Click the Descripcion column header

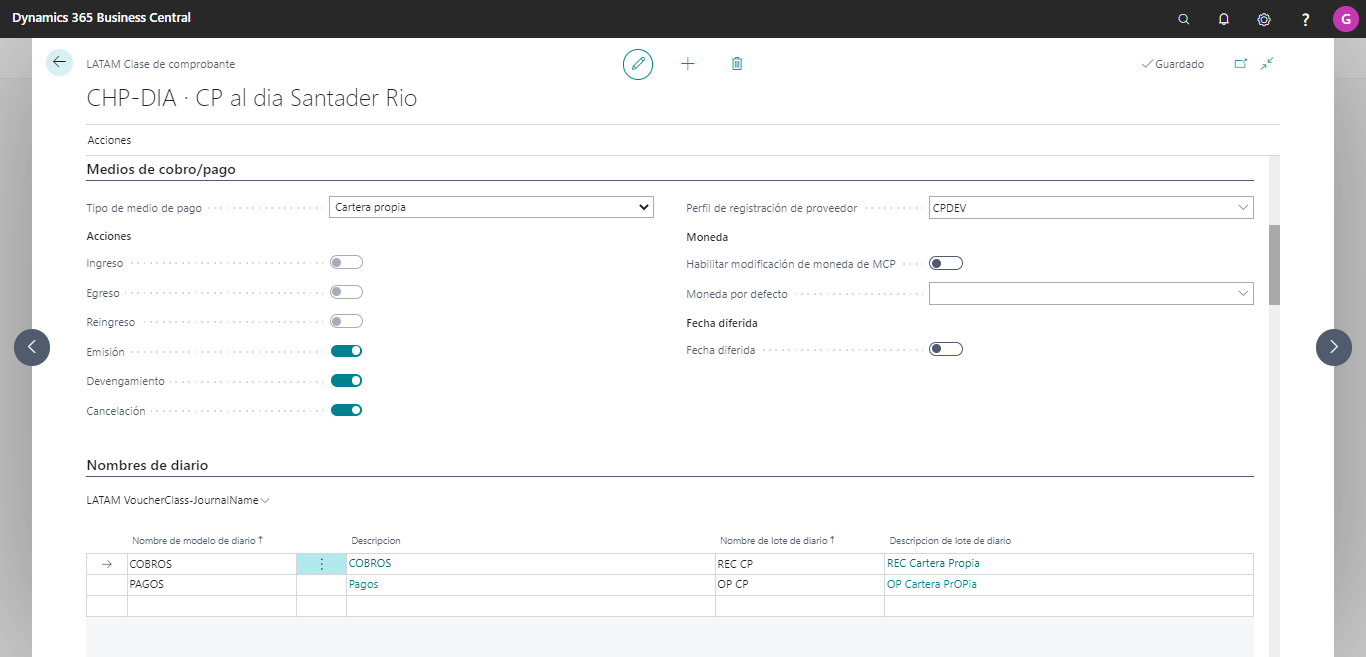375,540
